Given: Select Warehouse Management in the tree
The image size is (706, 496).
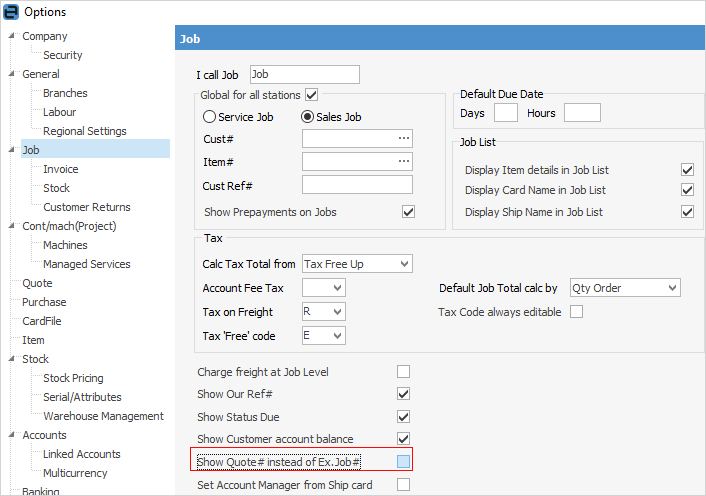Looking at the screenshot, I should (x=103, y=416).
